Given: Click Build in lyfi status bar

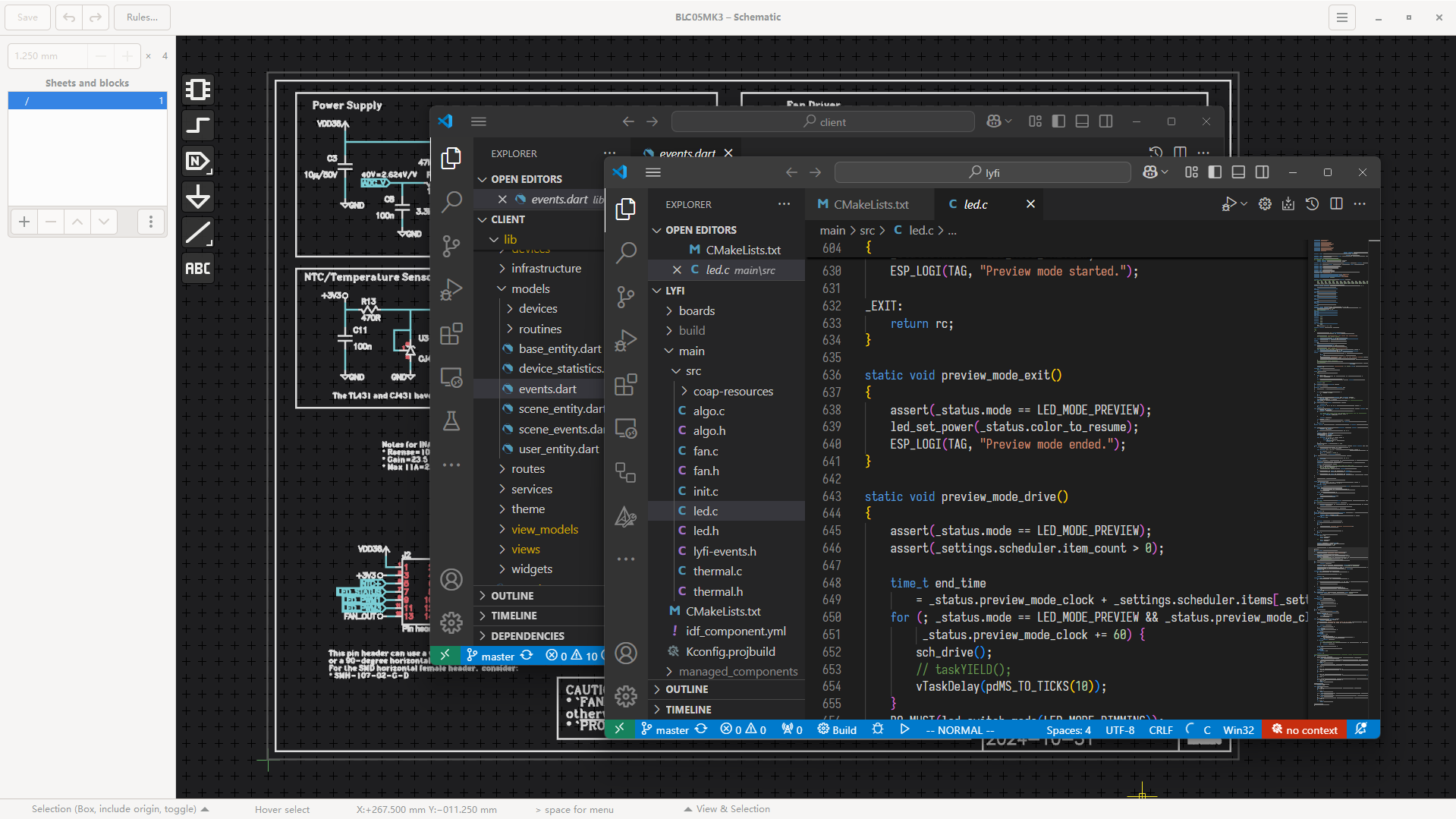Looking at the screenshot, I should click(837, 729).
